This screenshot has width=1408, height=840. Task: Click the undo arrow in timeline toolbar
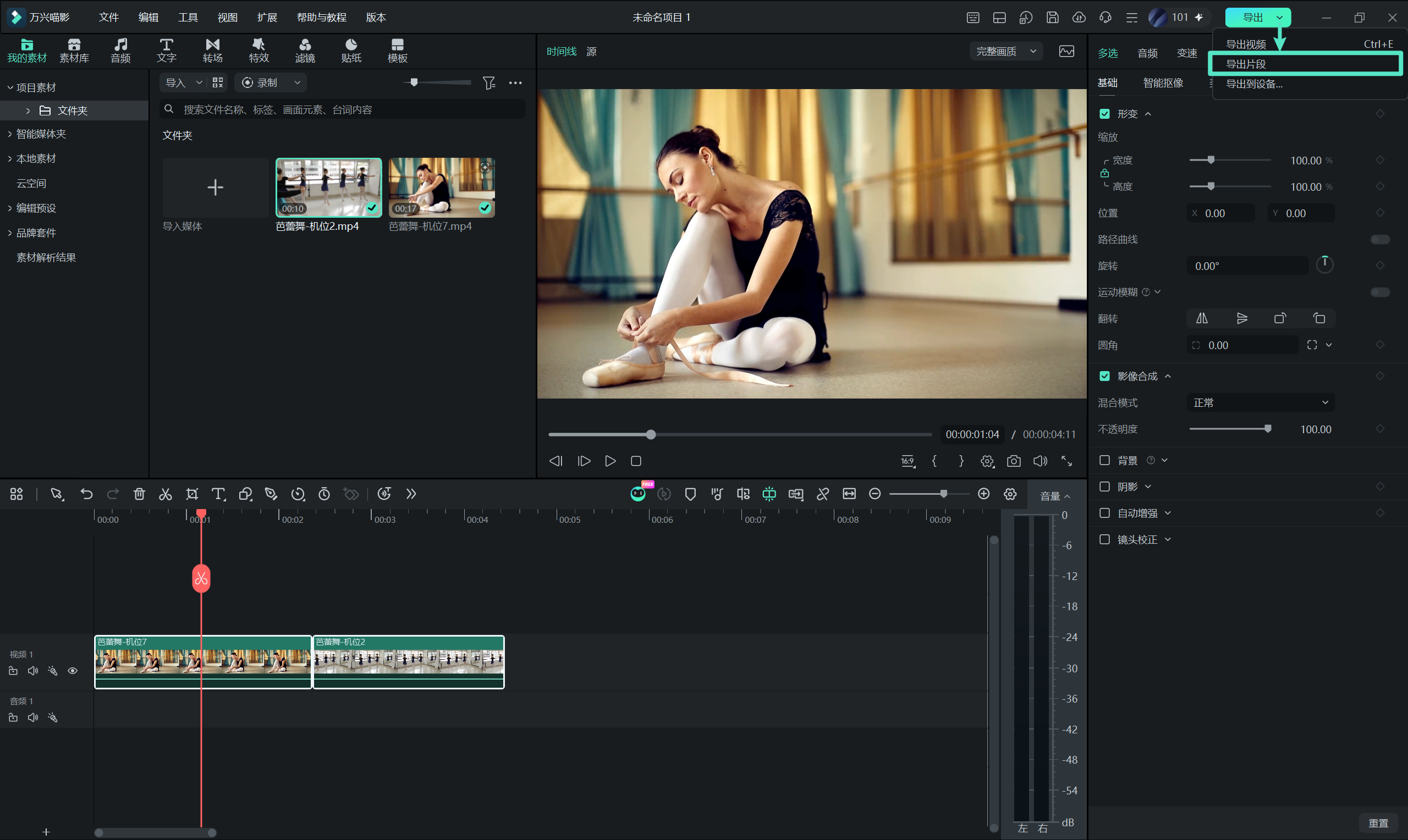pyautogui.click(x=86, y=494)
